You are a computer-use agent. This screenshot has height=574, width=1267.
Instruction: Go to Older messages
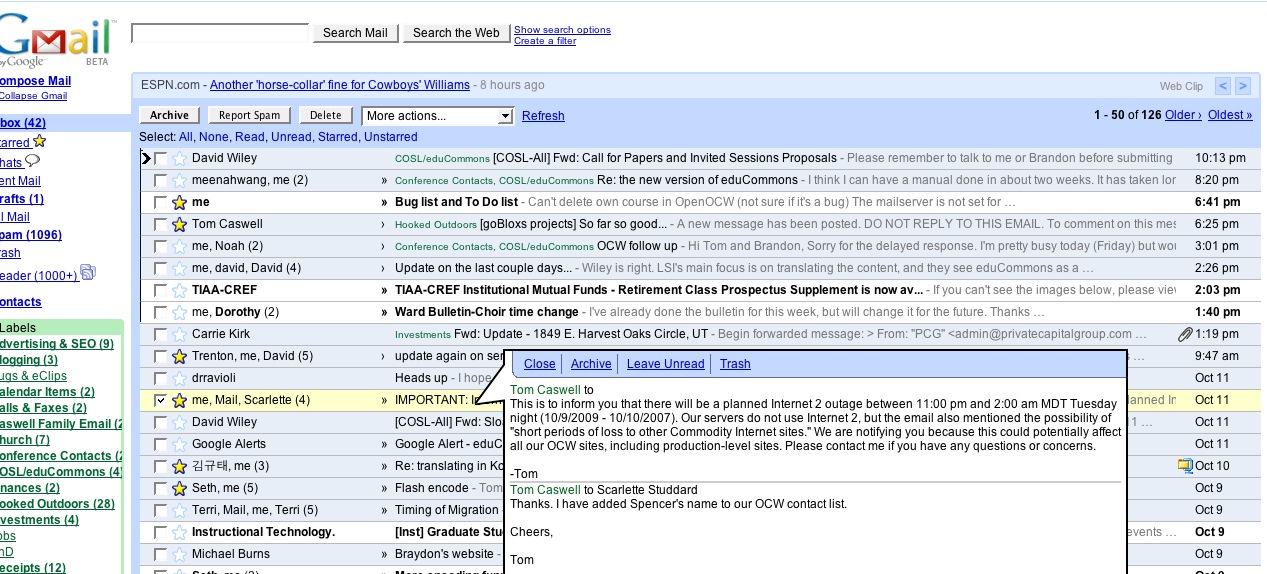(1183, 115)
